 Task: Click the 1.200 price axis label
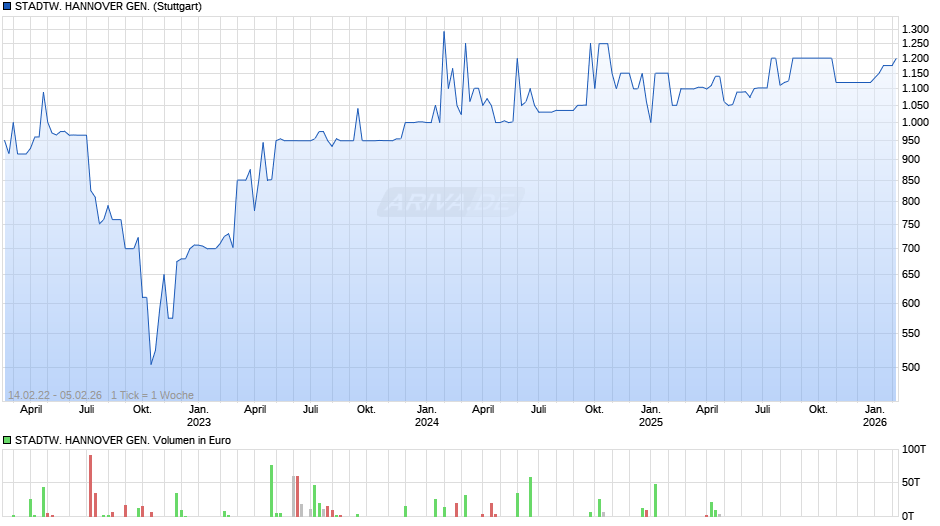point(915,59)
